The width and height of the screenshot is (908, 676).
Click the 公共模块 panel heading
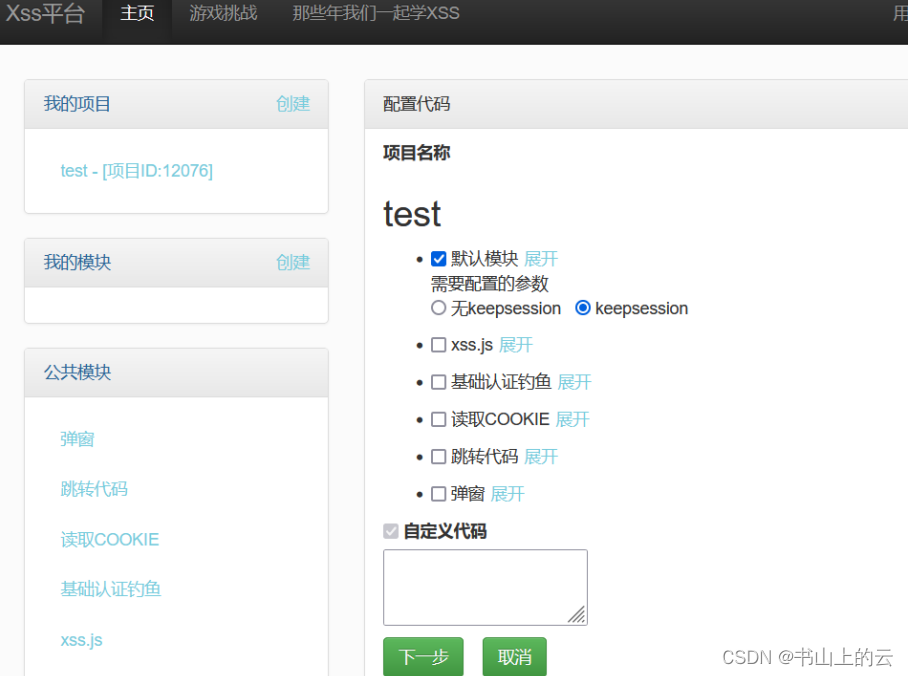(x=77, y=372)
